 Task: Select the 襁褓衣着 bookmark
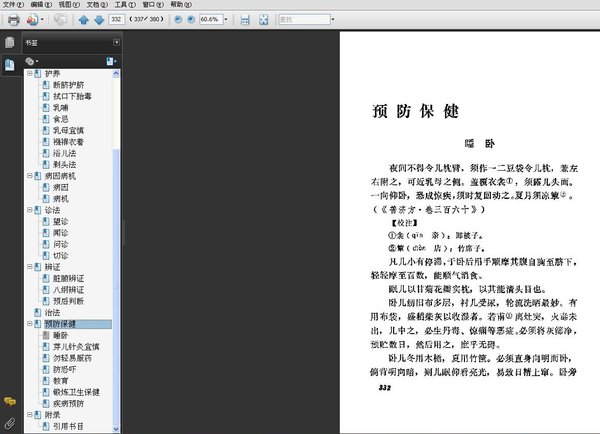pos(68,142)
